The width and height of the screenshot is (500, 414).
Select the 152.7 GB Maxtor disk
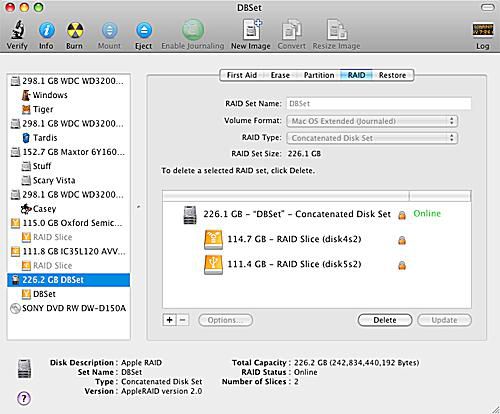[68, 152]
